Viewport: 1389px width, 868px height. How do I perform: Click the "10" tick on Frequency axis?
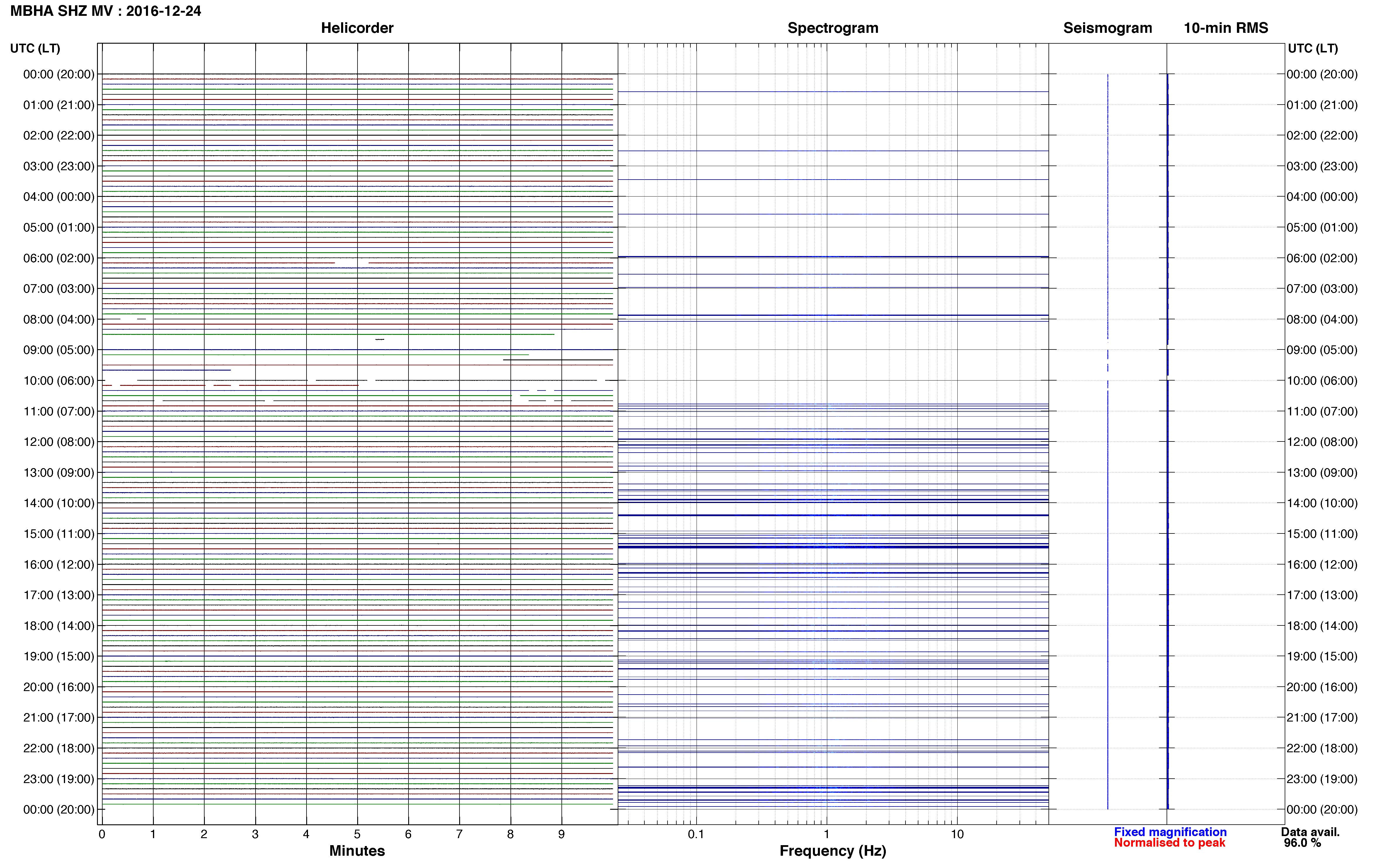(x=957, y=834)
